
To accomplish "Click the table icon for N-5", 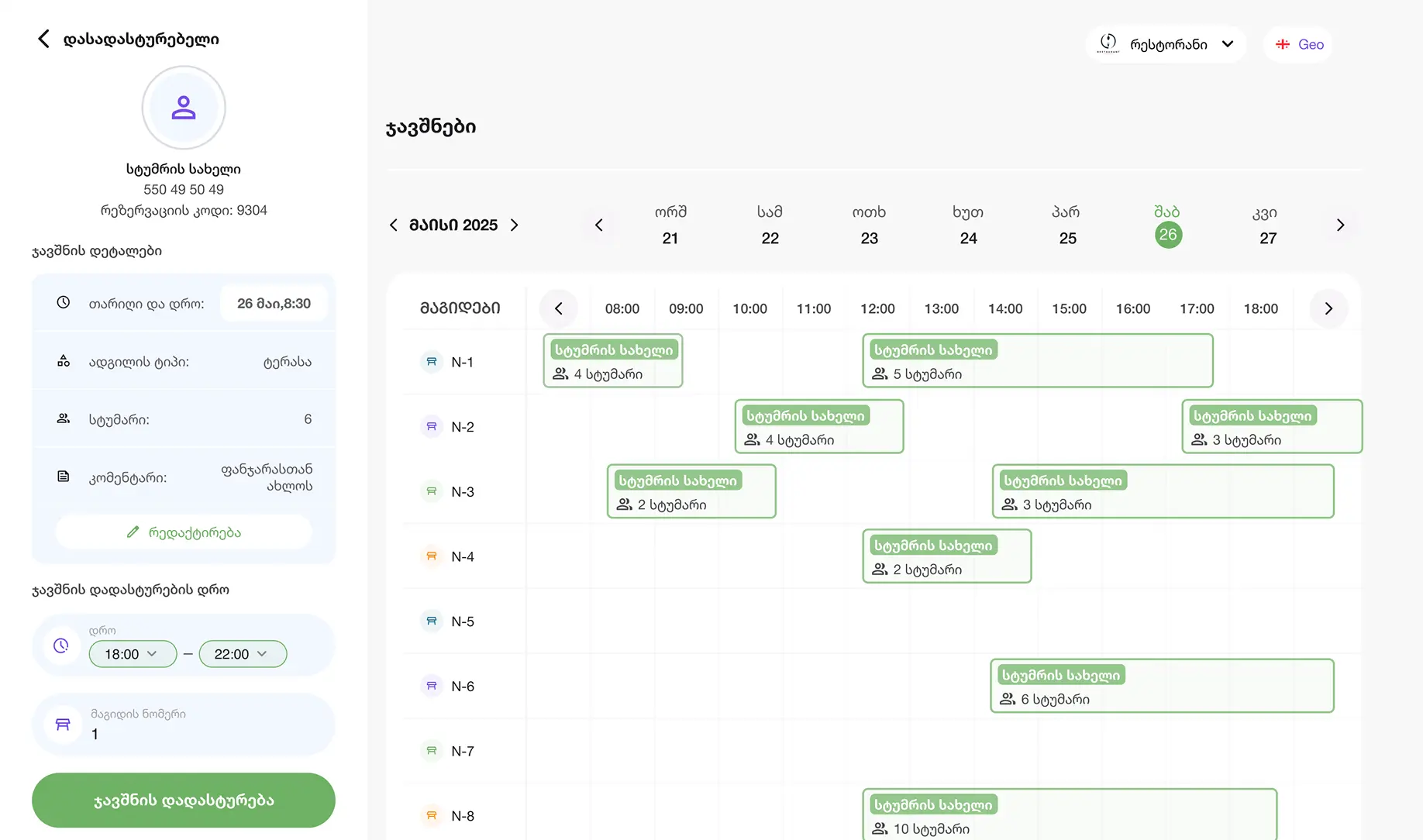I will point(432,621).
